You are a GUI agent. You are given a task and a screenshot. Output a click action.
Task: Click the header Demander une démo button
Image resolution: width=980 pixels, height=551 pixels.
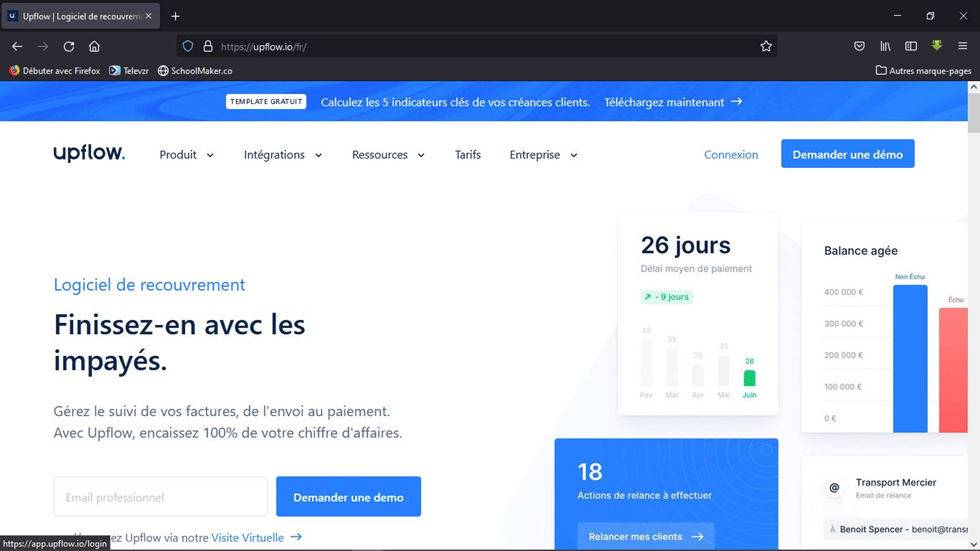tap(847, 154)
